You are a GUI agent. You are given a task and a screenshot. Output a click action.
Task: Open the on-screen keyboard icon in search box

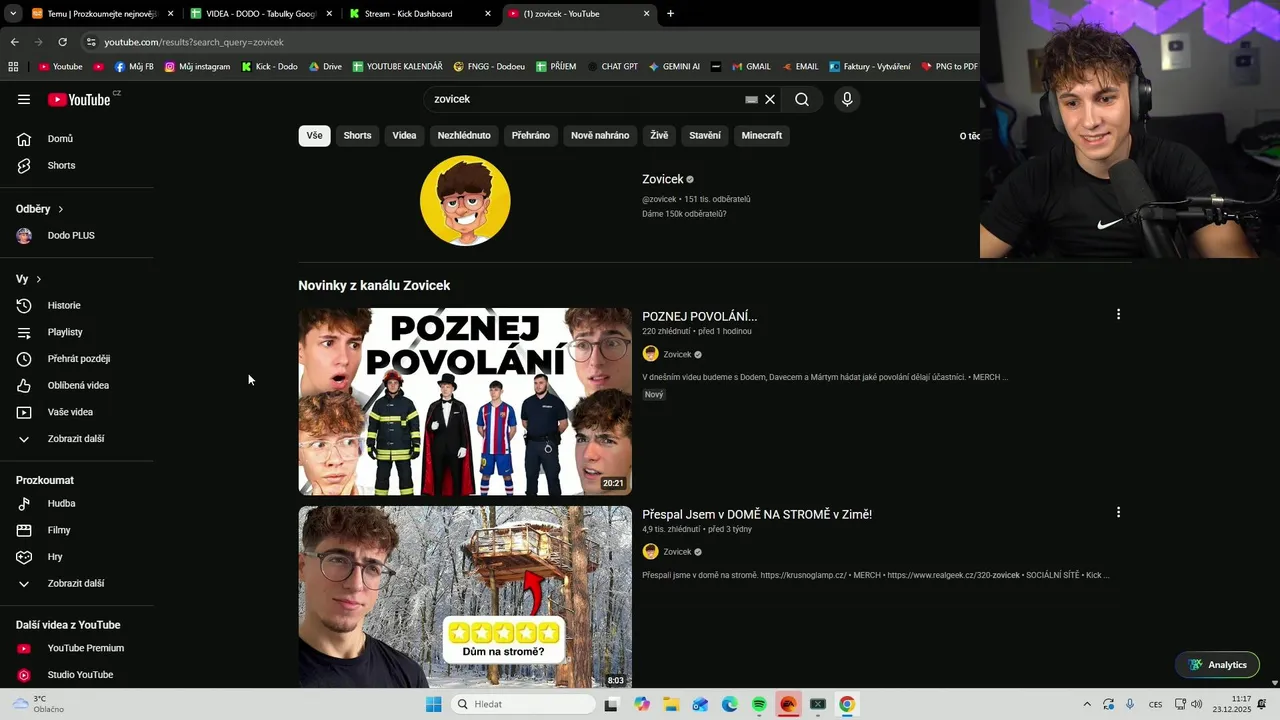coord(751,100)
